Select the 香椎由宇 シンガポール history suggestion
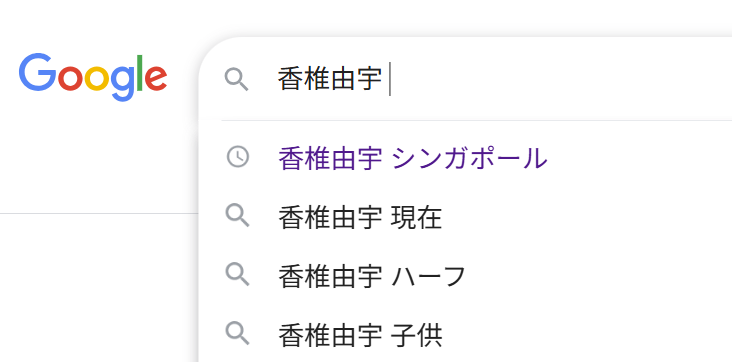The width and height of the screenshot is (732, 362). tap(467, 158)
